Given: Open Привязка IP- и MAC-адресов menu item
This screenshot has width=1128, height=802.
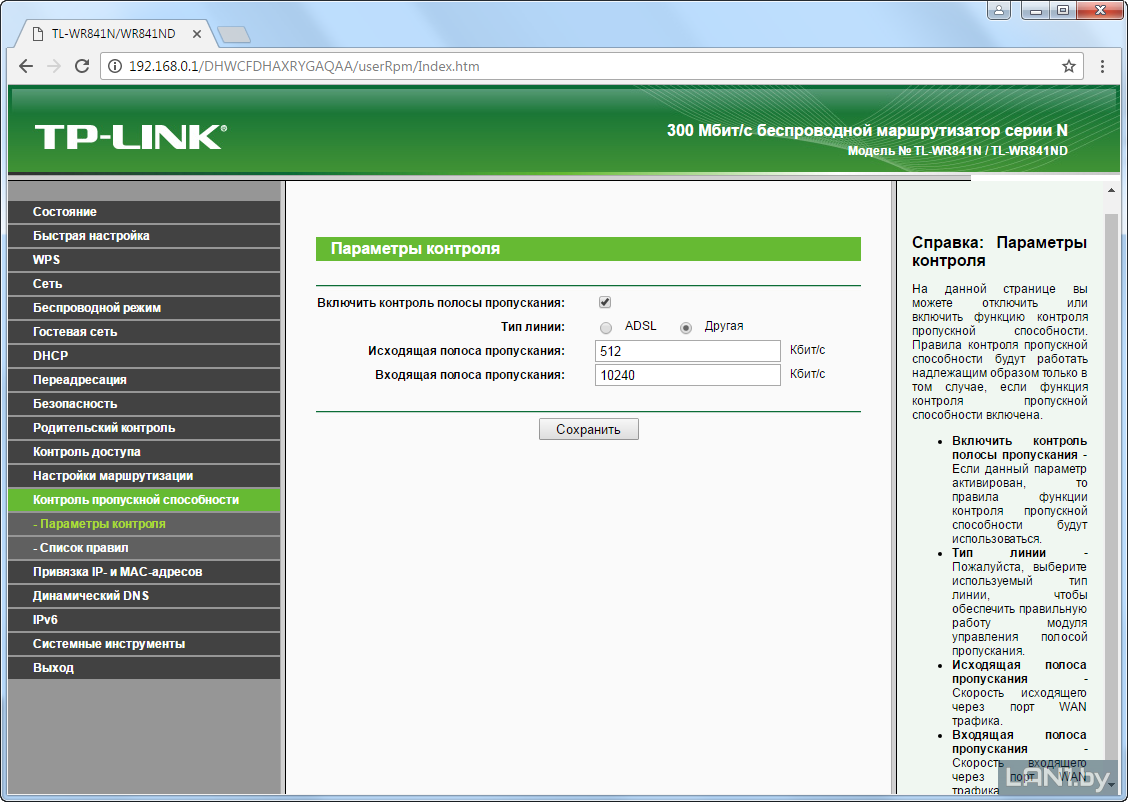Looking at the screenshot, I should point(144,572).
